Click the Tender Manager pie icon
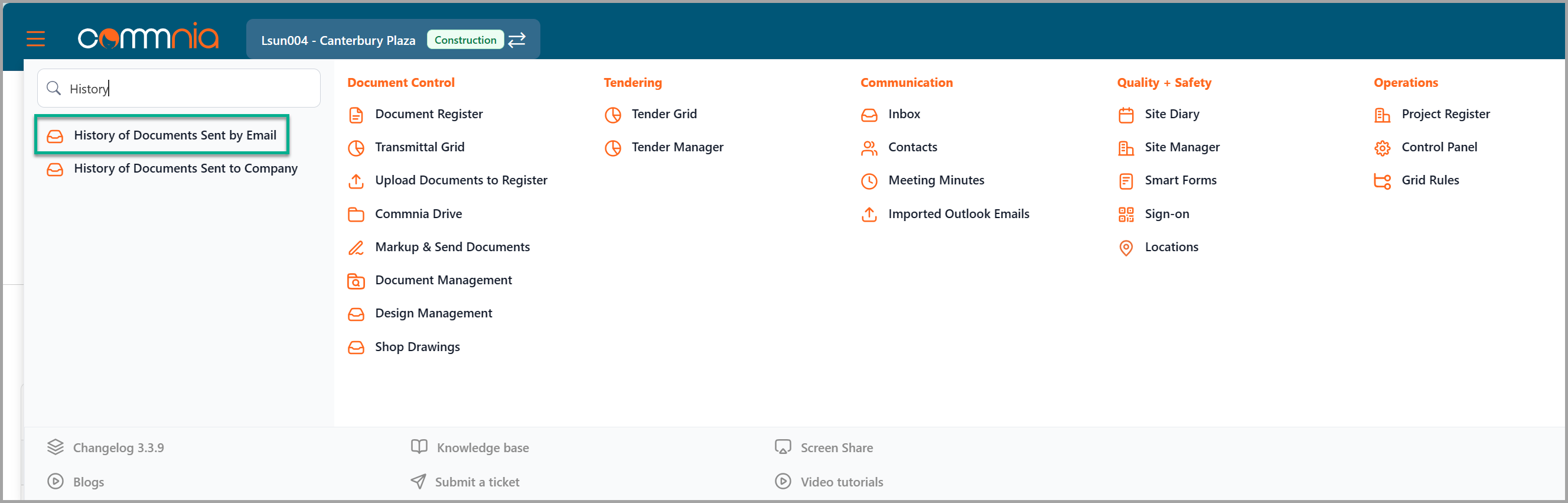The width and height of the screenshot is (1568, 503). coord(613,148)
